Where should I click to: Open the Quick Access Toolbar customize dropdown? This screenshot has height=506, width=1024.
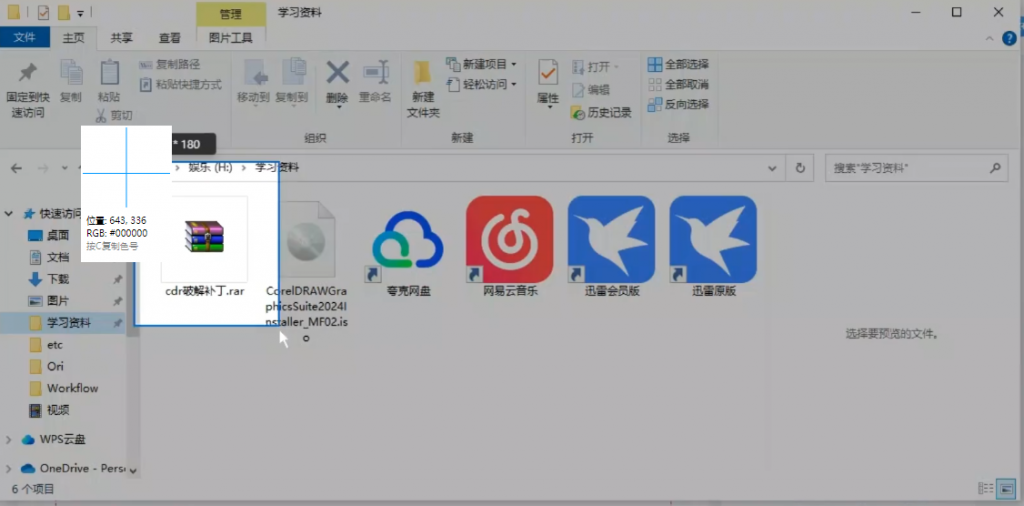[80, 12]
